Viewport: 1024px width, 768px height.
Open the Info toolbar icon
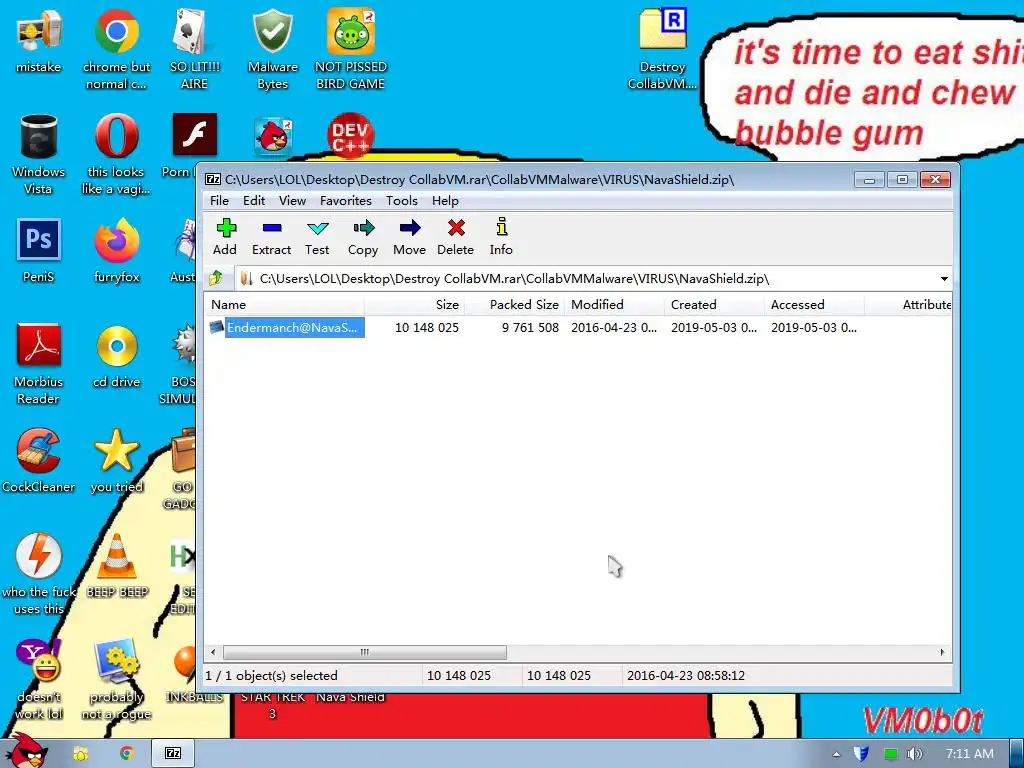click(501, 236)
